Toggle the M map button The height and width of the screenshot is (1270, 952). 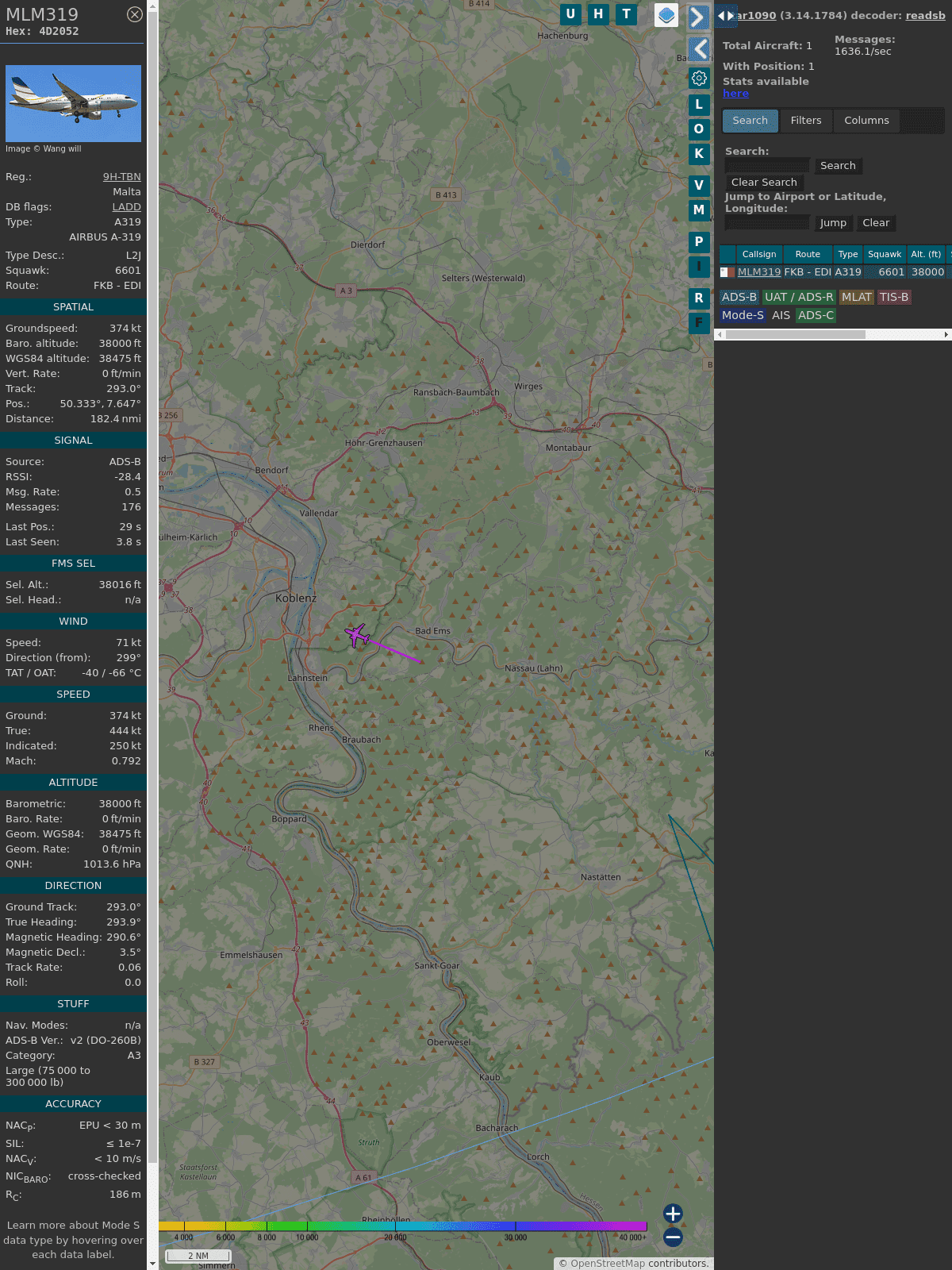coord(699,210)
